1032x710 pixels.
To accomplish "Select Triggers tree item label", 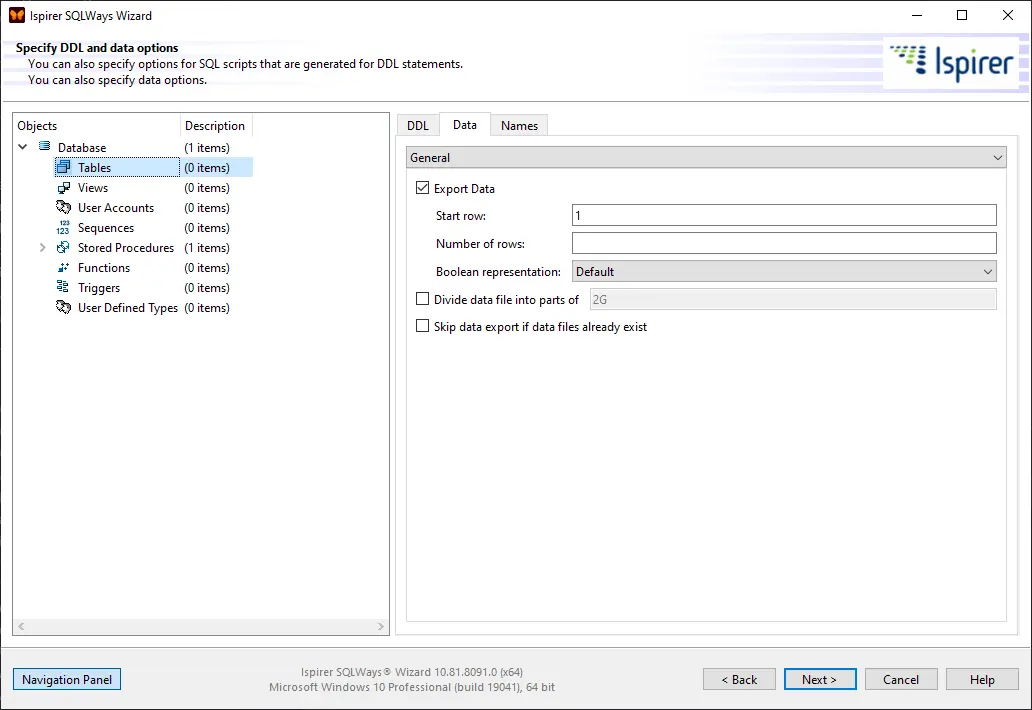I will (99, 288).
